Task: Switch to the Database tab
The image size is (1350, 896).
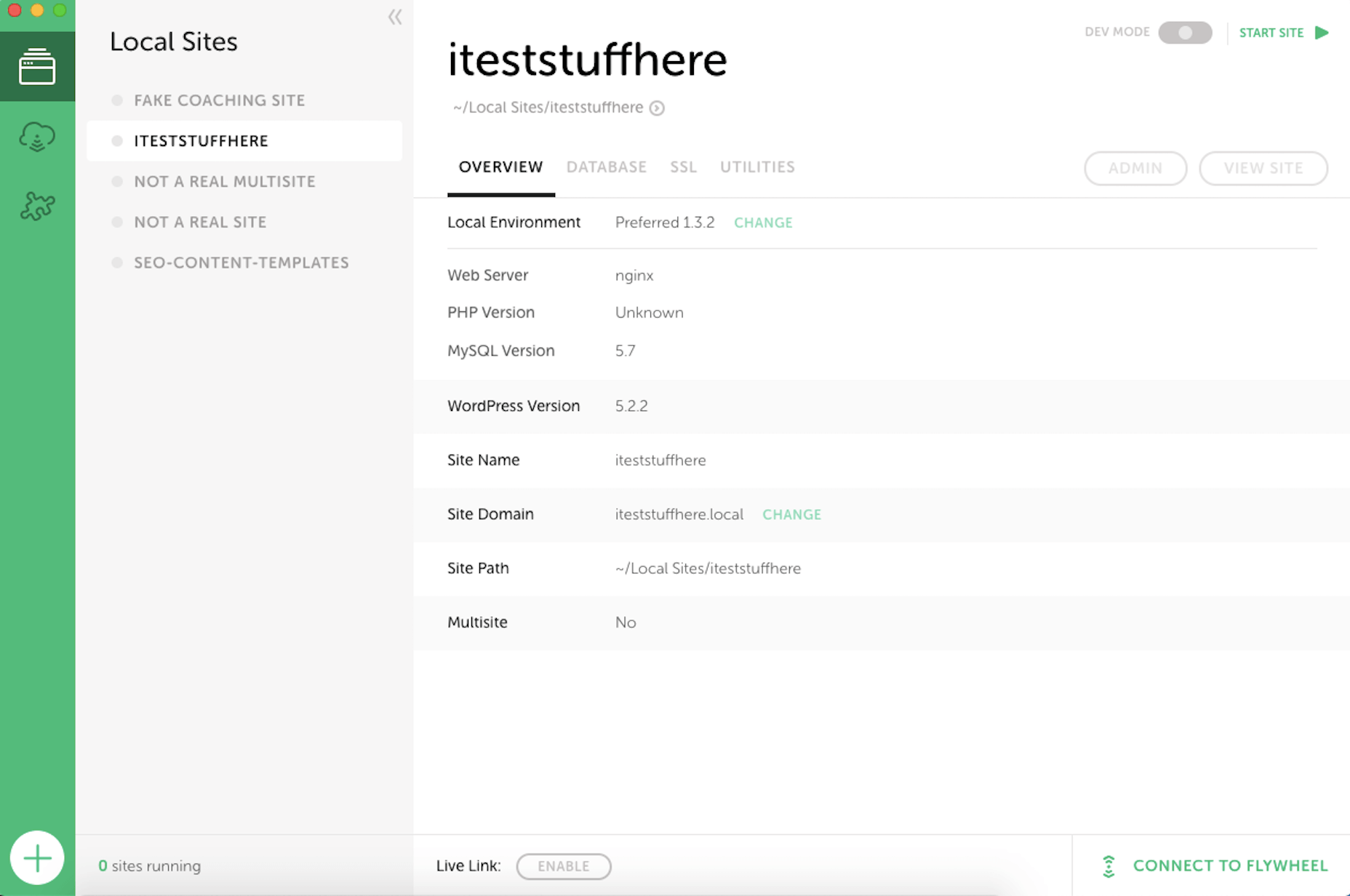Action: click(607, 167)
